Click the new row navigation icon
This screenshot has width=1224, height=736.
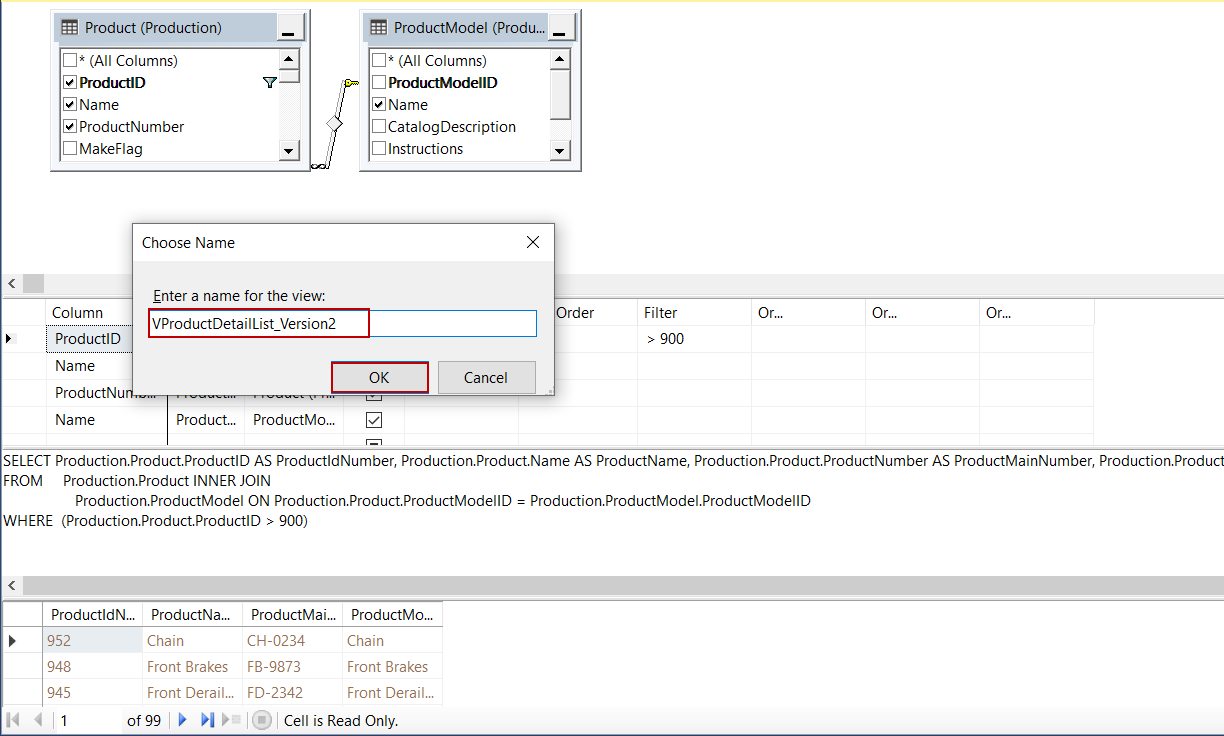pos(231,720)
